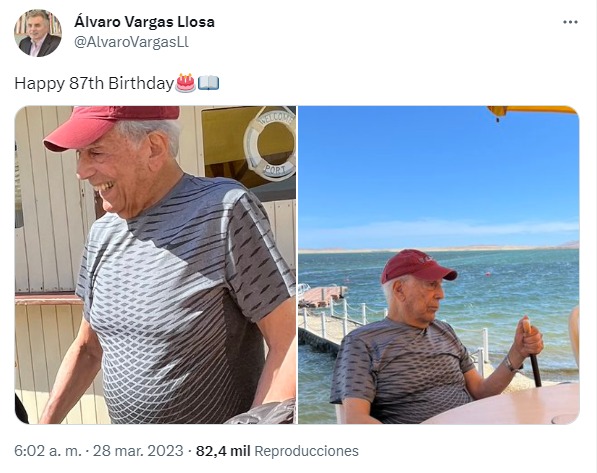Click the round table in the right photo

tap(506, 404)
